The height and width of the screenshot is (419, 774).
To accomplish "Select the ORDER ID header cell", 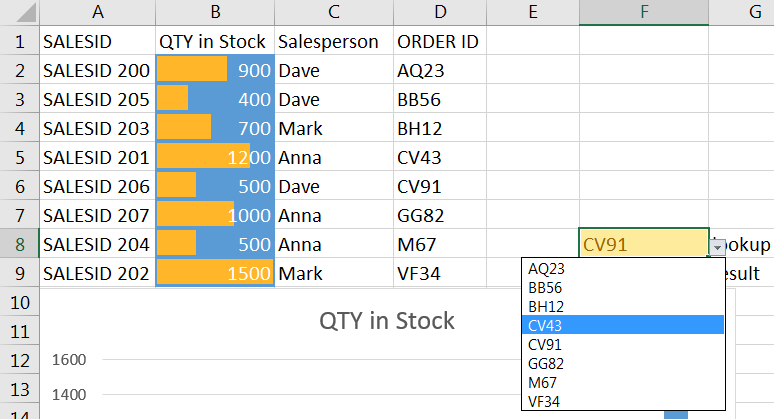I will point(439,42).
